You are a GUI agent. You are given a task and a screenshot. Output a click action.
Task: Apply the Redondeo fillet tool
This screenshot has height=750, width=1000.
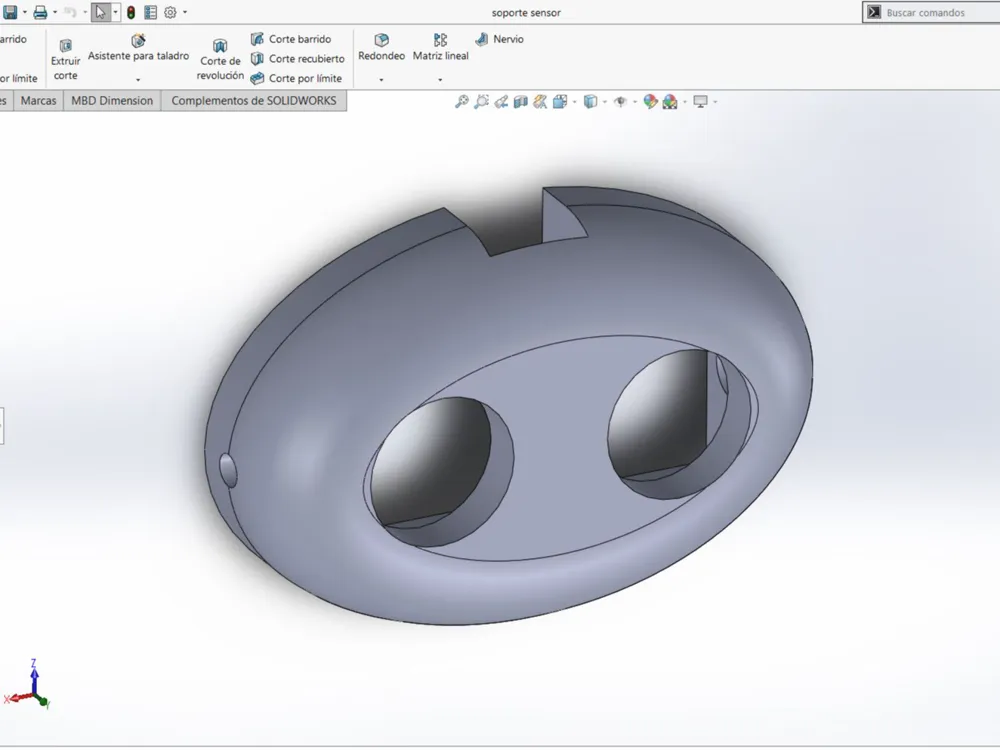(x=381, y=40)
